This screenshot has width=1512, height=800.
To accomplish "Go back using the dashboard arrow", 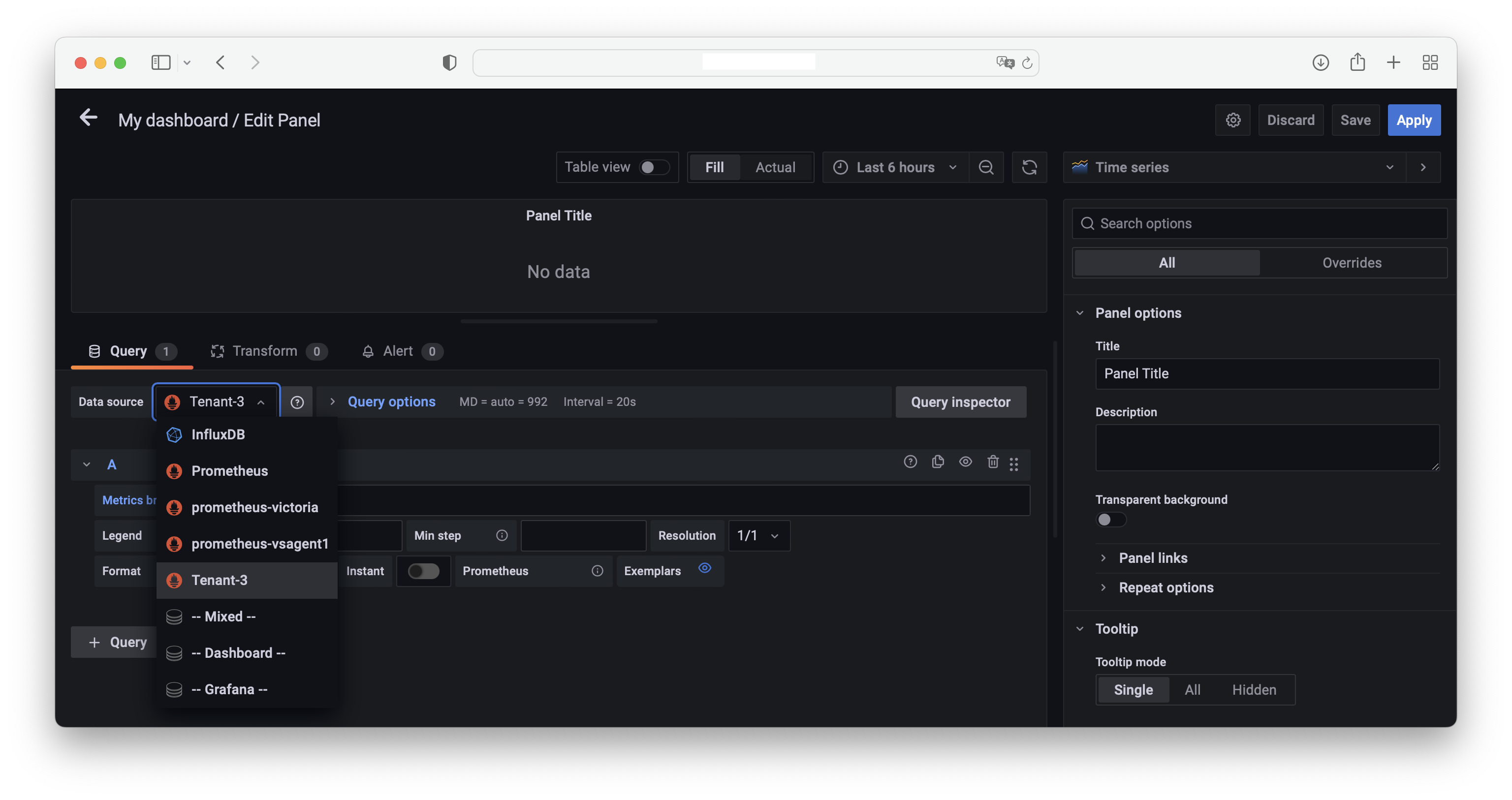I will coord(88,118).
